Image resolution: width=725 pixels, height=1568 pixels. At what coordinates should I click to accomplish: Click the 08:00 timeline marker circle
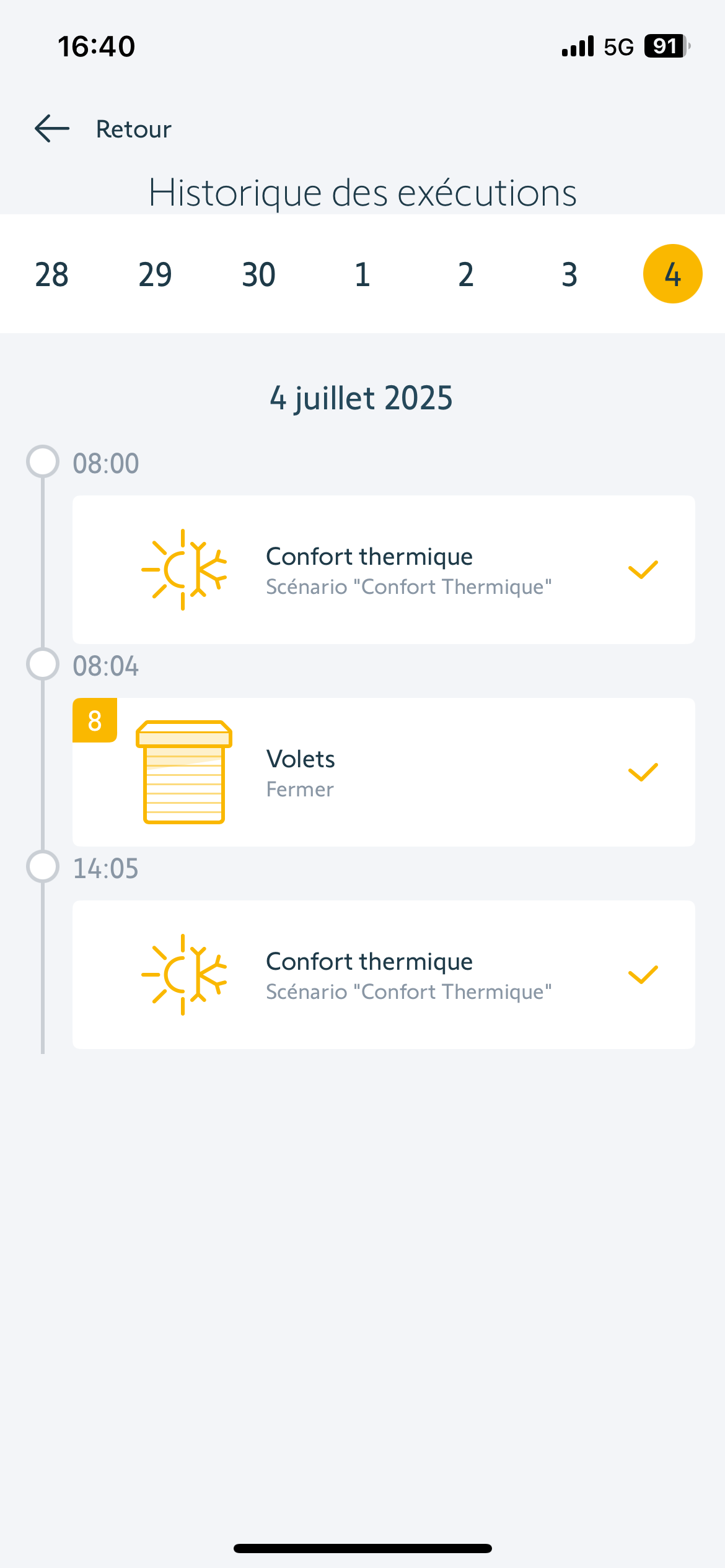pos(43,461)
